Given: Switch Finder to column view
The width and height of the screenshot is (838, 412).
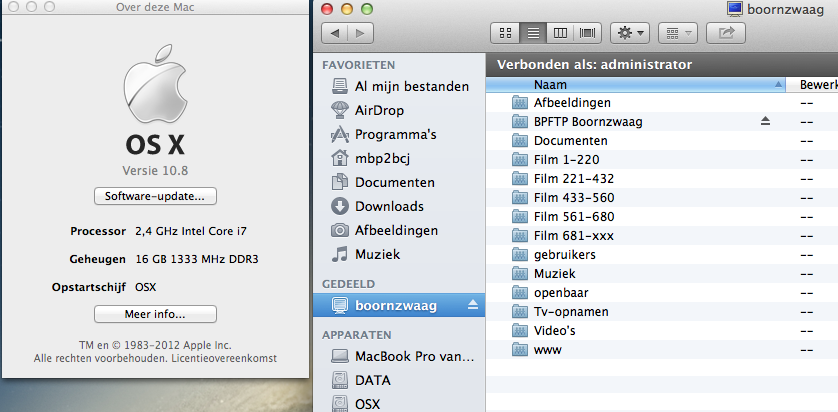Looking at the screenshot, I should point(560,33).
